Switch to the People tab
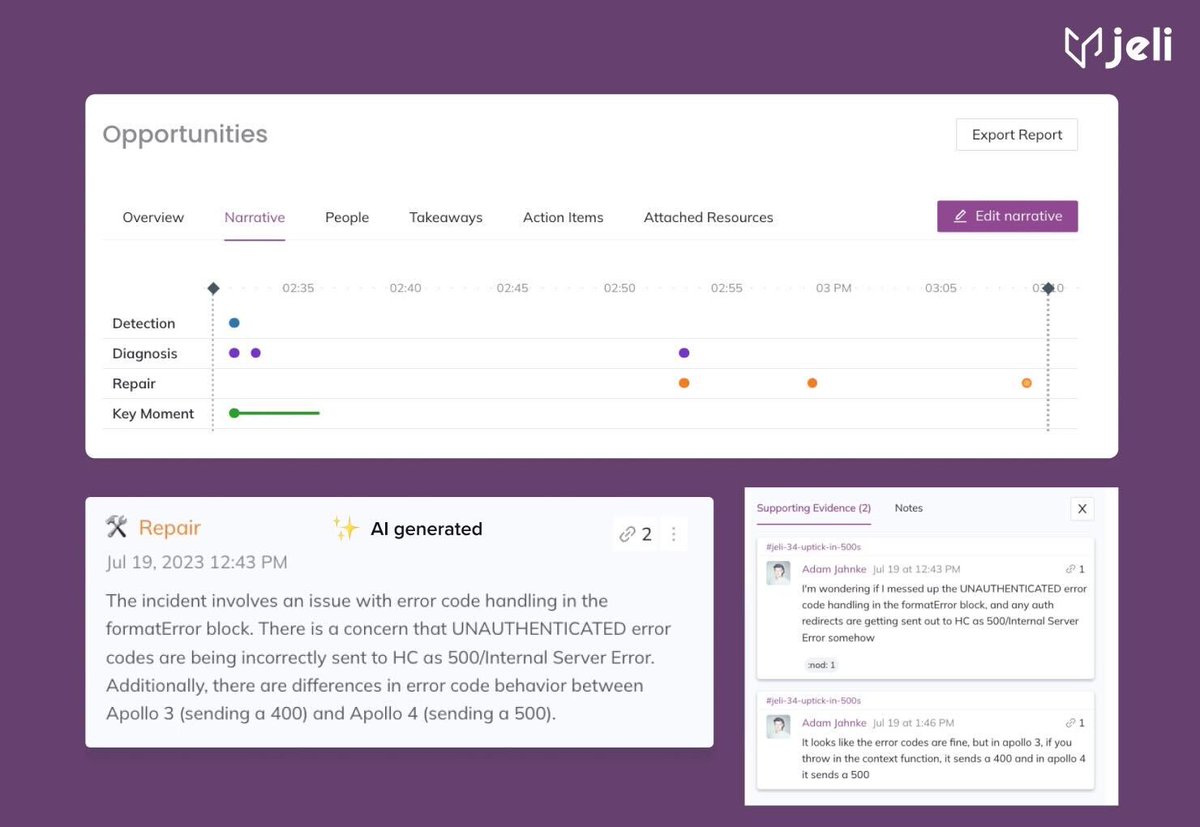The width and height of the screenshot is (1200, 827). point(347,217)
